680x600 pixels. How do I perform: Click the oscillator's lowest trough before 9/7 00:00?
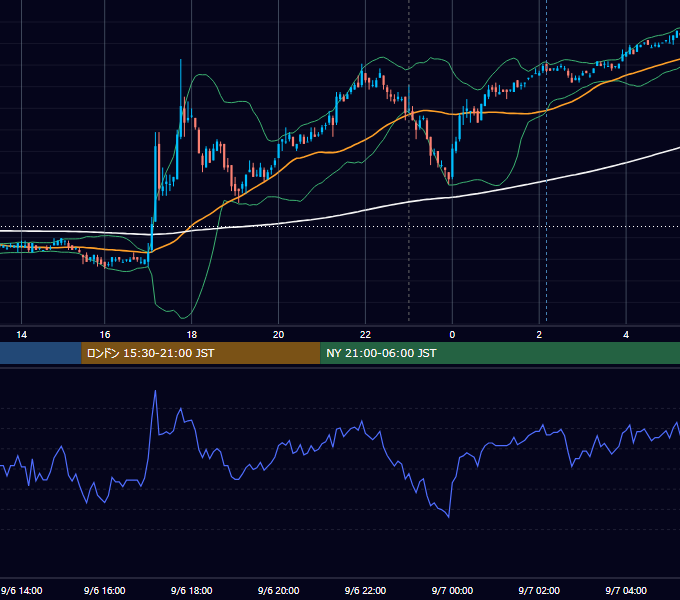tap(448, 517)
